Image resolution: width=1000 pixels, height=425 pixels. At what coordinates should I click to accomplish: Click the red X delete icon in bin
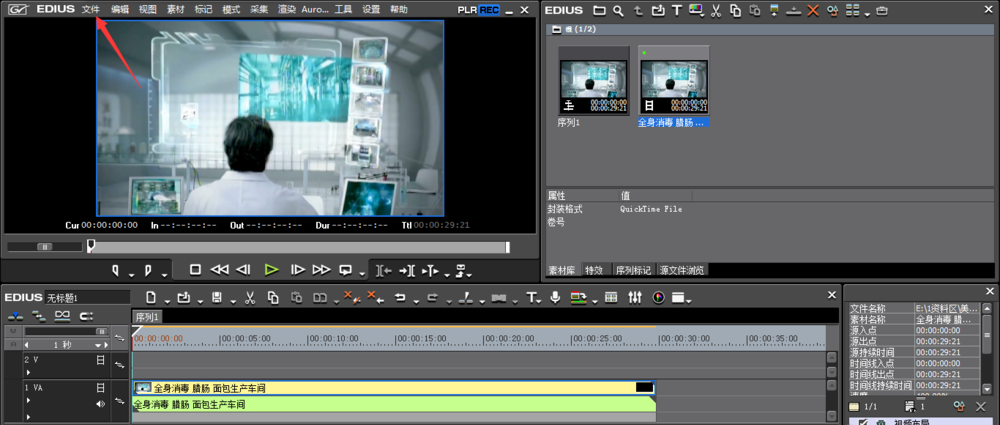point(812,10)
